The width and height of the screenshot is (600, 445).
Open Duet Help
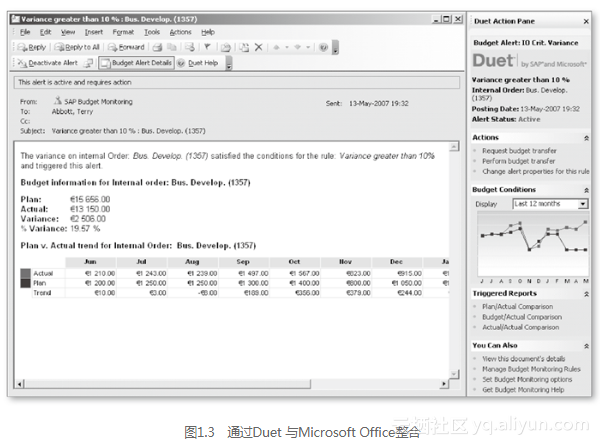click(198, 63)
